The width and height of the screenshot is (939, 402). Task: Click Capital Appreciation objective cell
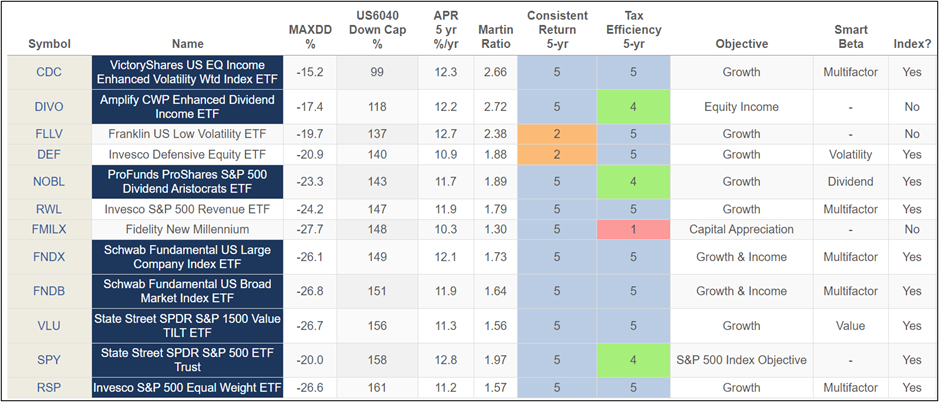741,229
